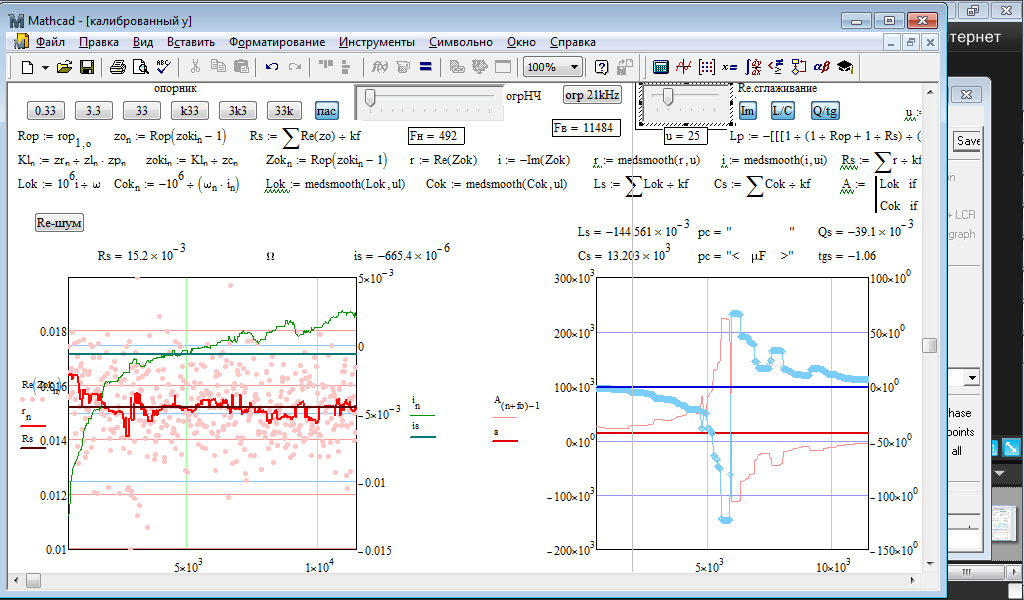Open the Форматирование menu

(x=276, y=42)
